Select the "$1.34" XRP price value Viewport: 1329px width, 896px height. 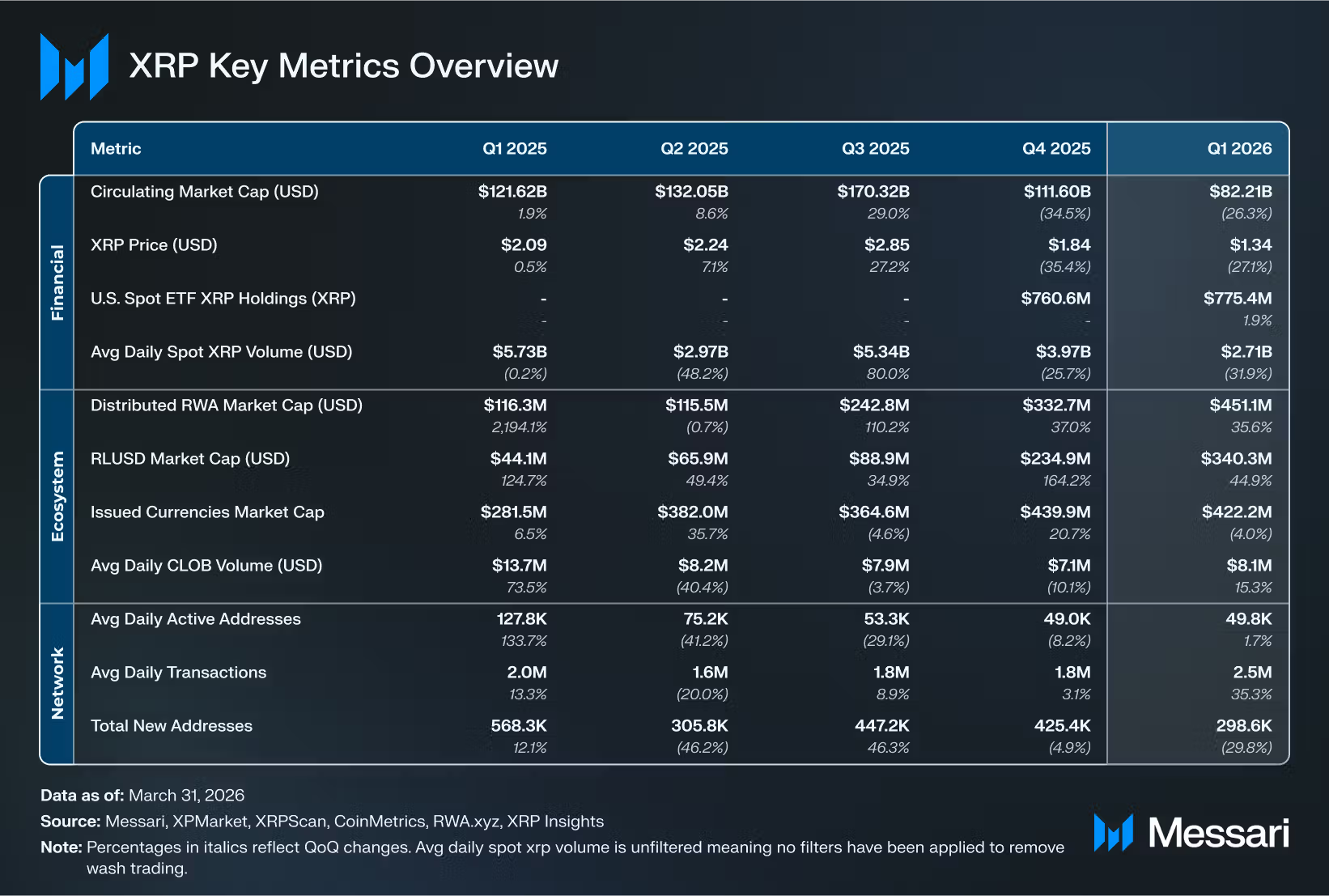(1251, 245)
